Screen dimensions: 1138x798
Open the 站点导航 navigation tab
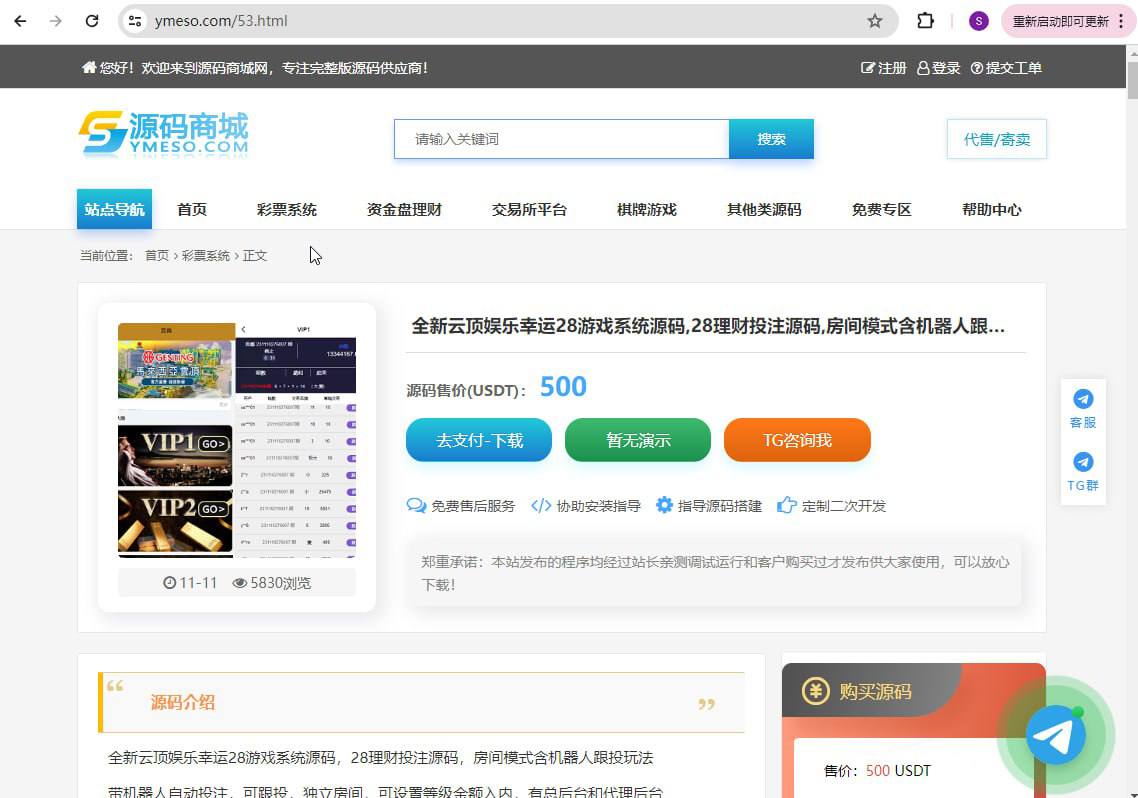114,209
